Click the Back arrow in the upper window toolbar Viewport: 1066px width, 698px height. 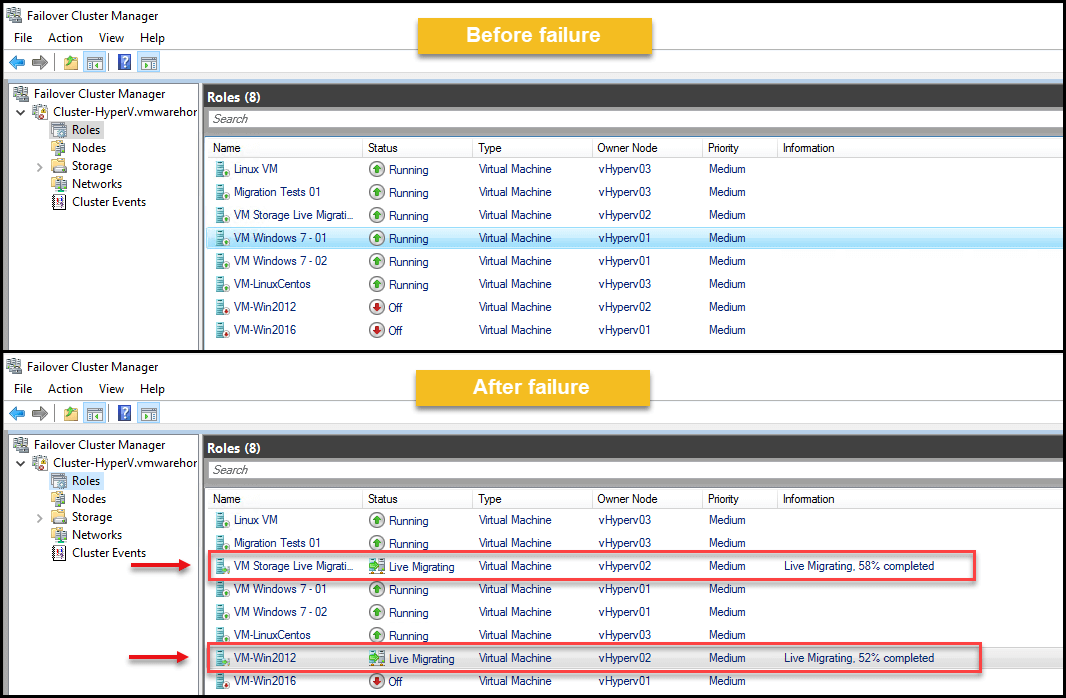17,63
